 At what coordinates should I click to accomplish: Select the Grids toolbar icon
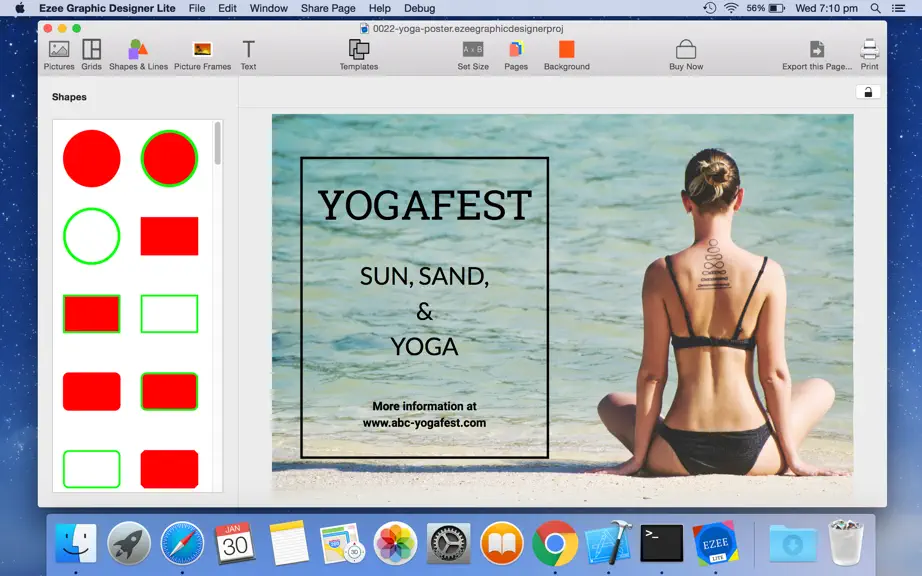click(91, 55)
